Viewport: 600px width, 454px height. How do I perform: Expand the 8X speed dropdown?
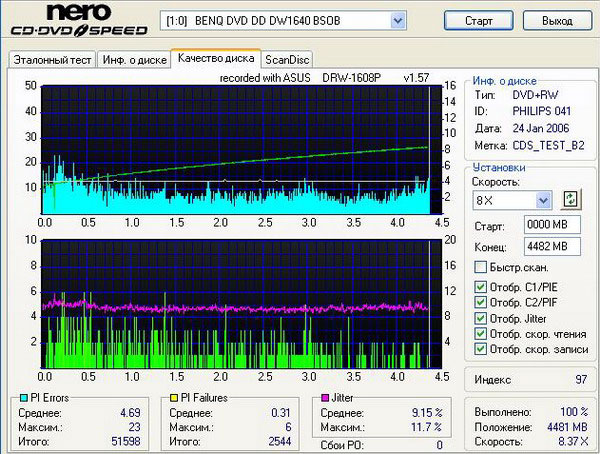543,200
